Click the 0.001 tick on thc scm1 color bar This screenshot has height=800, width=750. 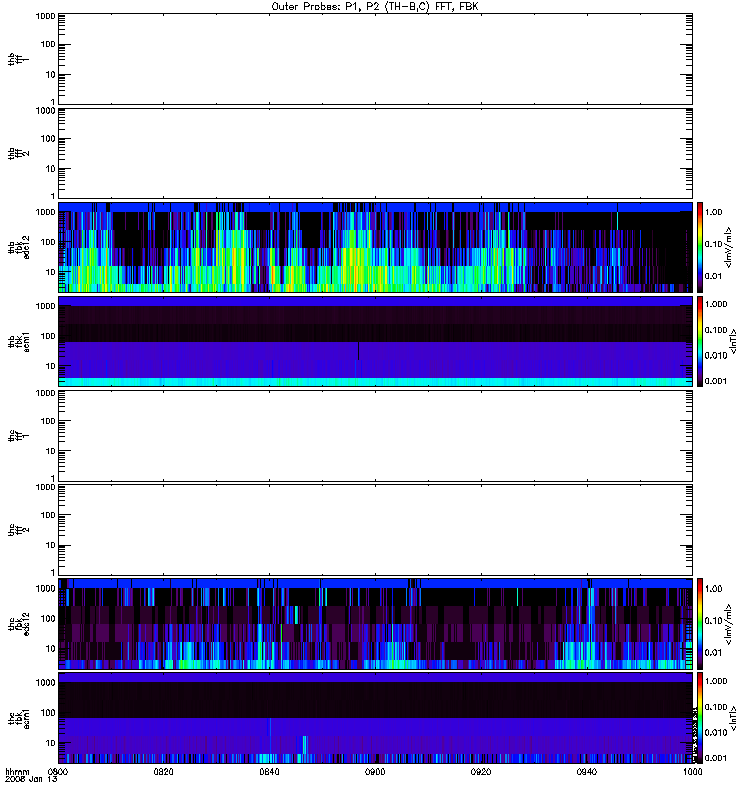(x=716, y=758)
